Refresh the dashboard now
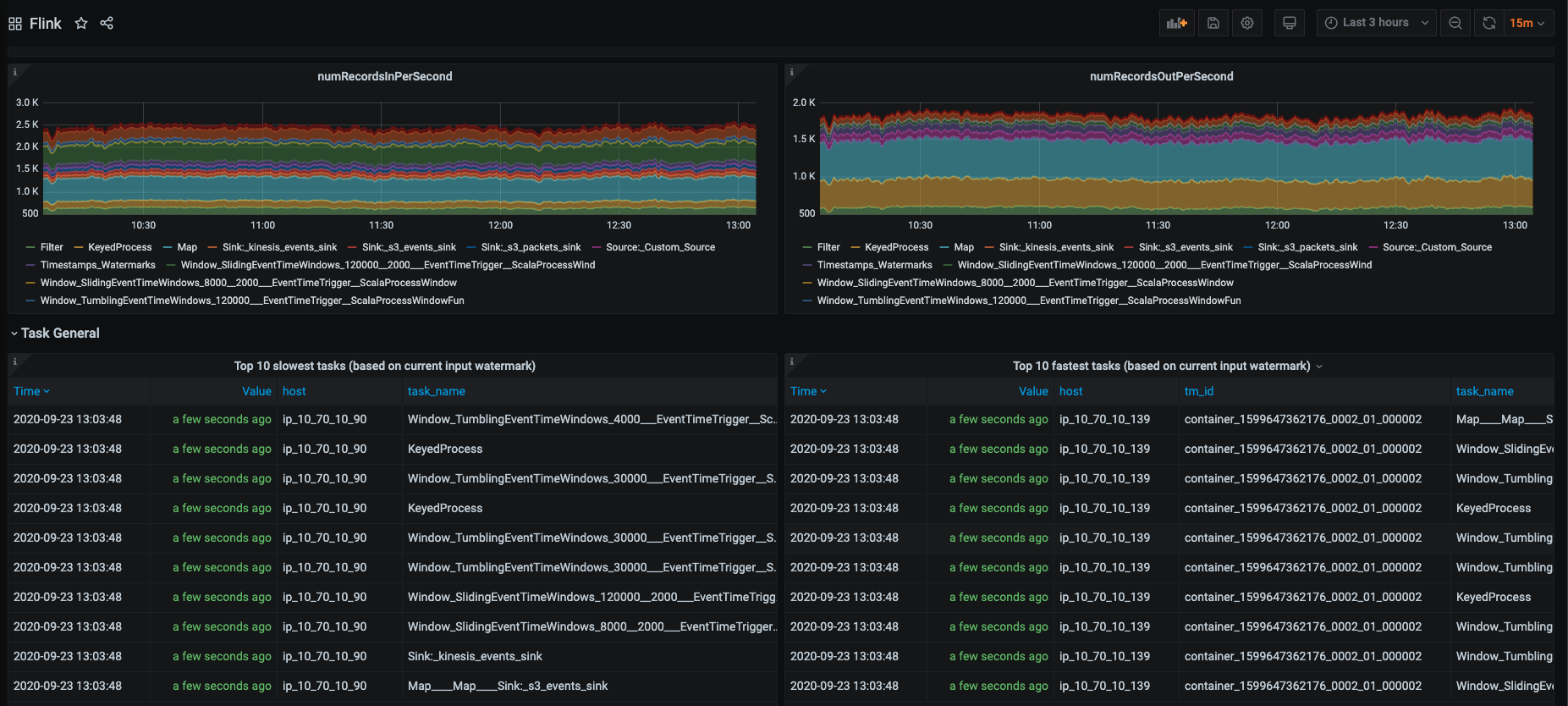This screenshot has height=706, width=1568. tap(1488, 23)
